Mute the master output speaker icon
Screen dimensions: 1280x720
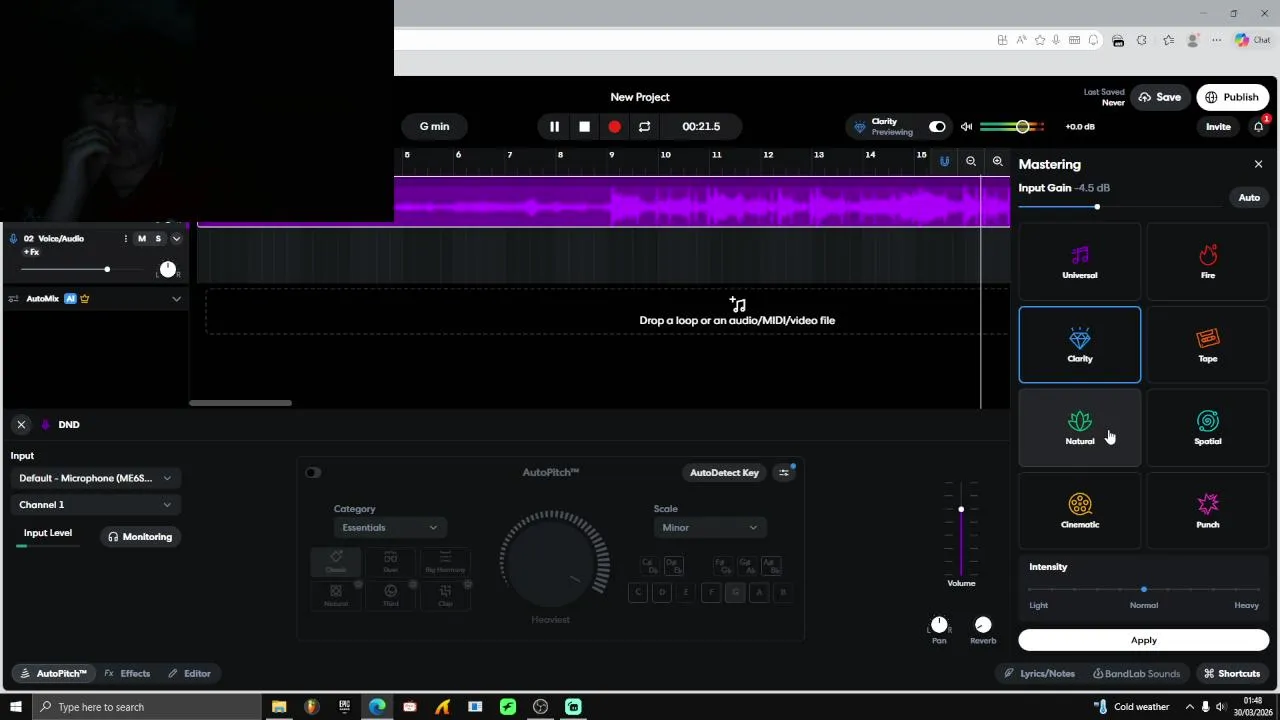(966, 127)
